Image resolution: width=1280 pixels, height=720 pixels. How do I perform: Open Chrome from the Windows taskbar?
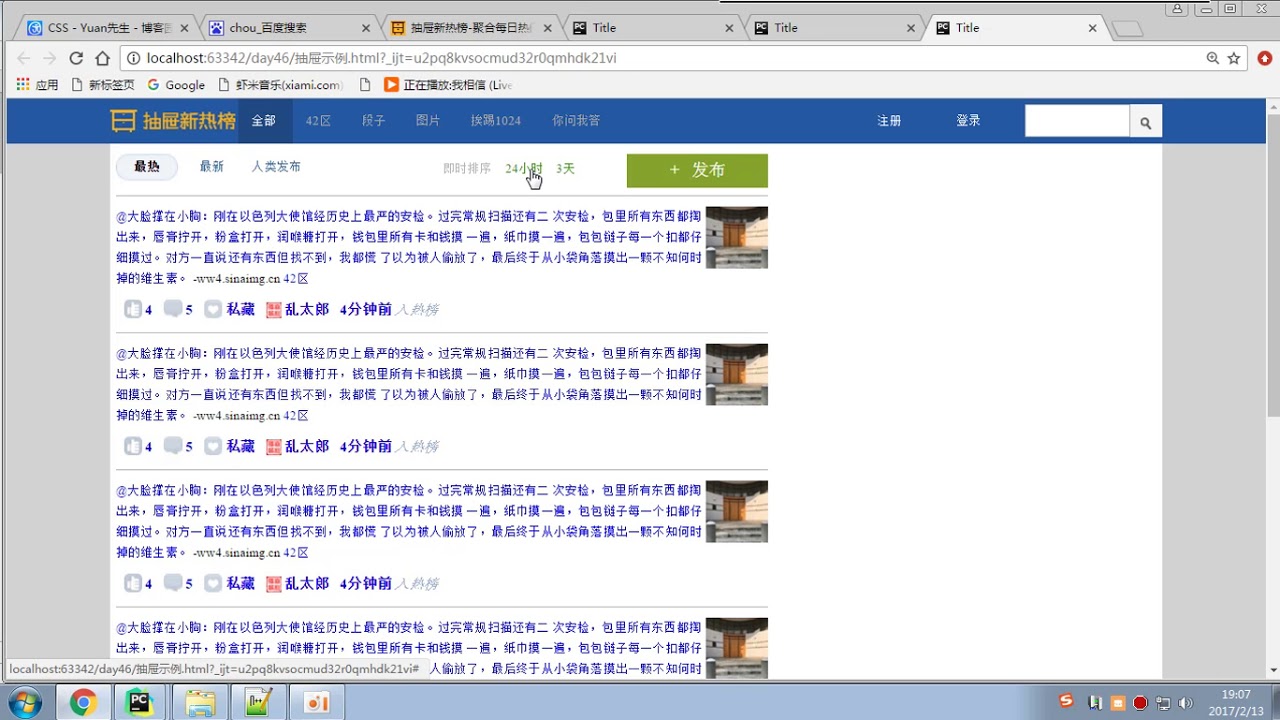(83, 703)
